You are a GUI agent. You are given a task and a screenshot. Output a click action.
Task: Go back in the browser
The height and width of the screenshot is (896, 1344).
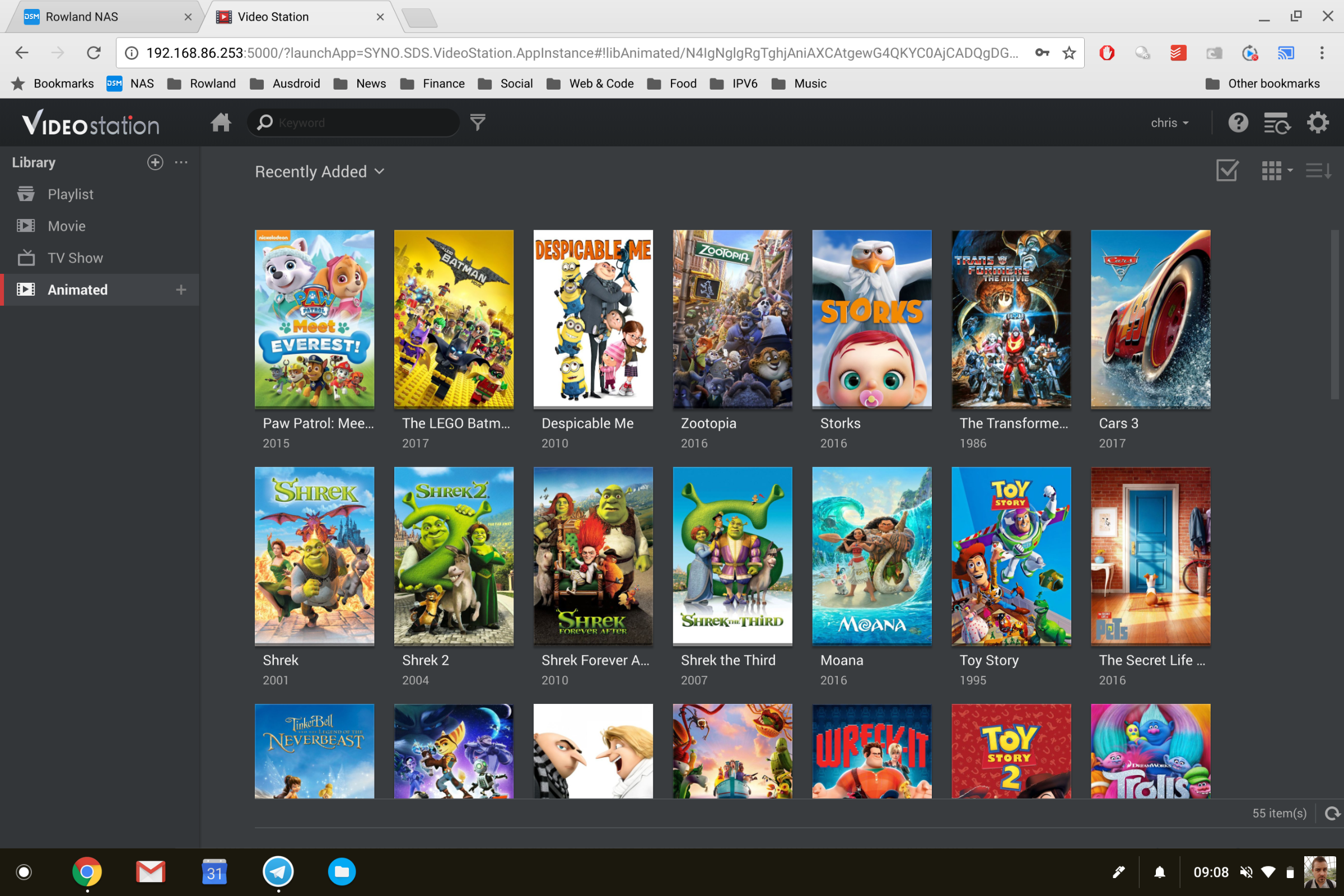click(x=22, y=53)
